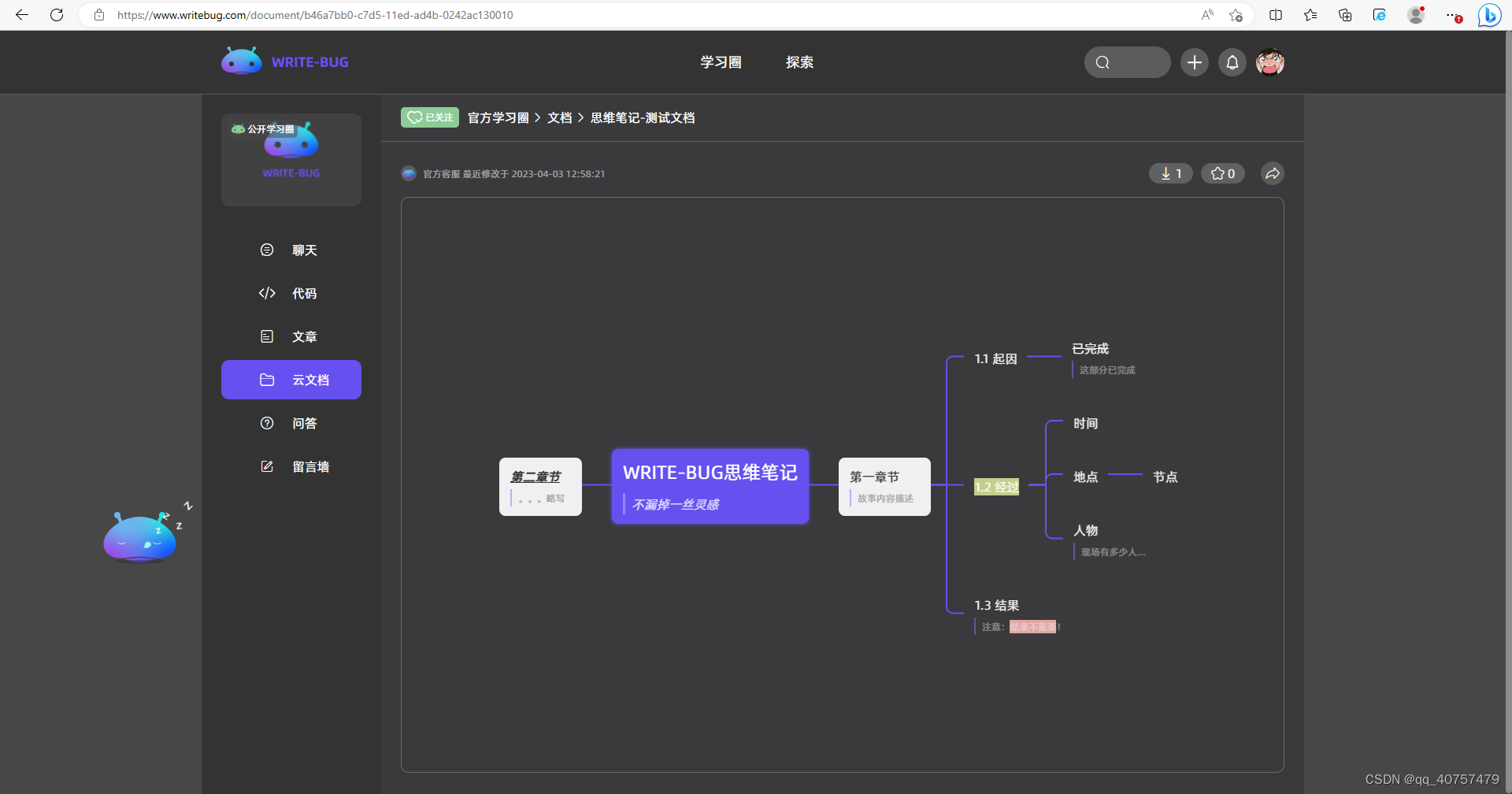Click the 思维笔记-测试文档 breadcrumb
The height and width of the screenshot is (794, 1512).
(643, 117)
